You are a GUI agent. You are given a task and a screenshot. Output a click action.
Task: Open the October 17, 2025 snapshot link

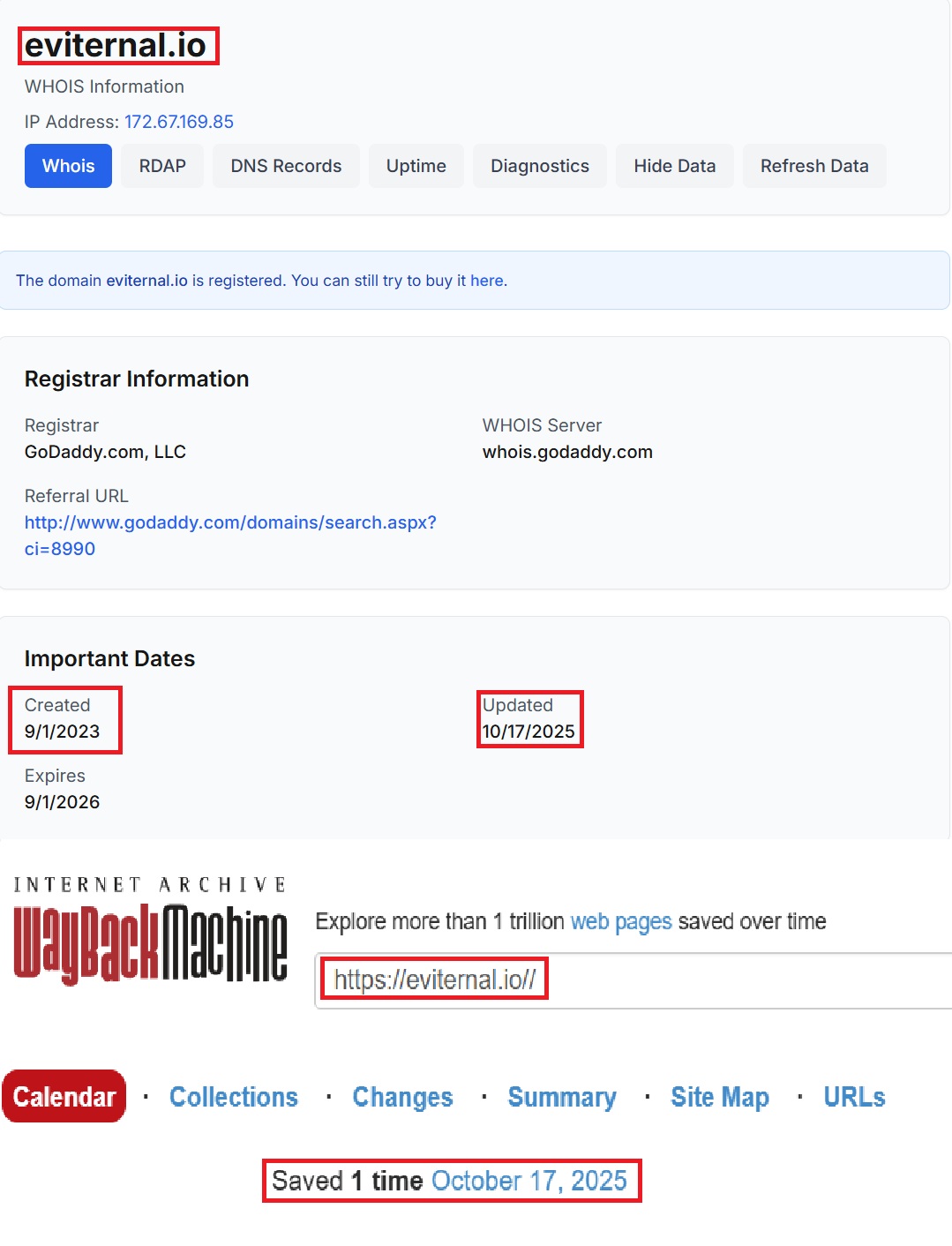point(529,1181)
